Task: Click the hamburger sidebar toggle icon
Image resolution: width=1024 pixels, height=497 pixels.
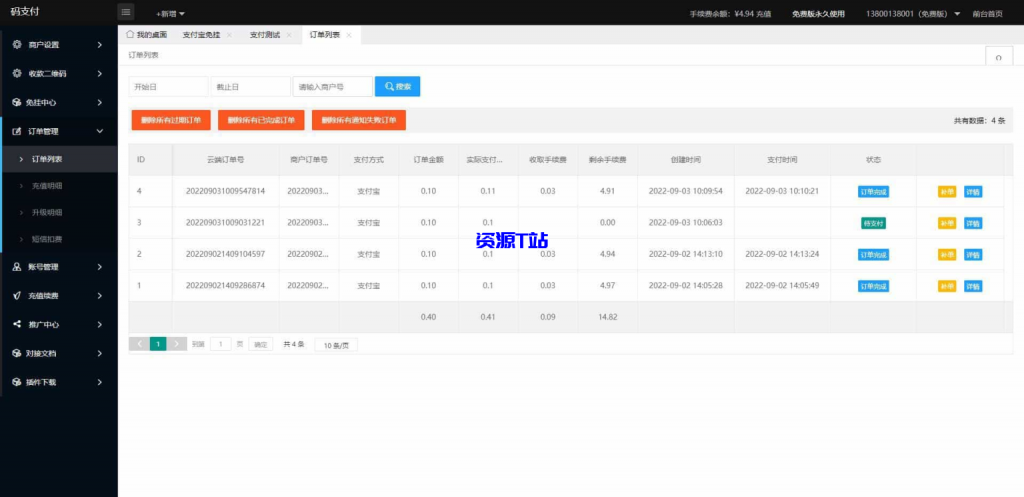Action: click(x=126, y=12)
